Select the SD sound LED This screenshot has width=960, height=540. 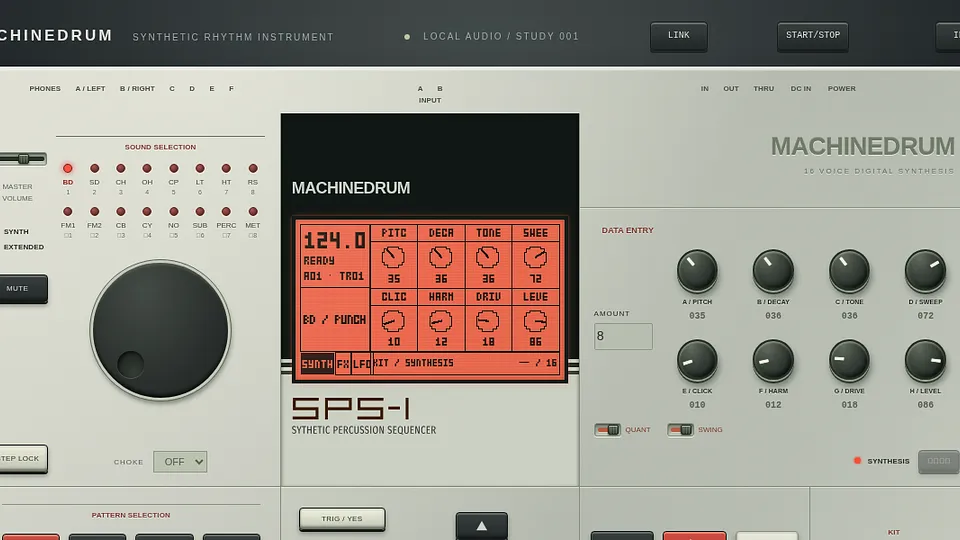coord(94,168)
